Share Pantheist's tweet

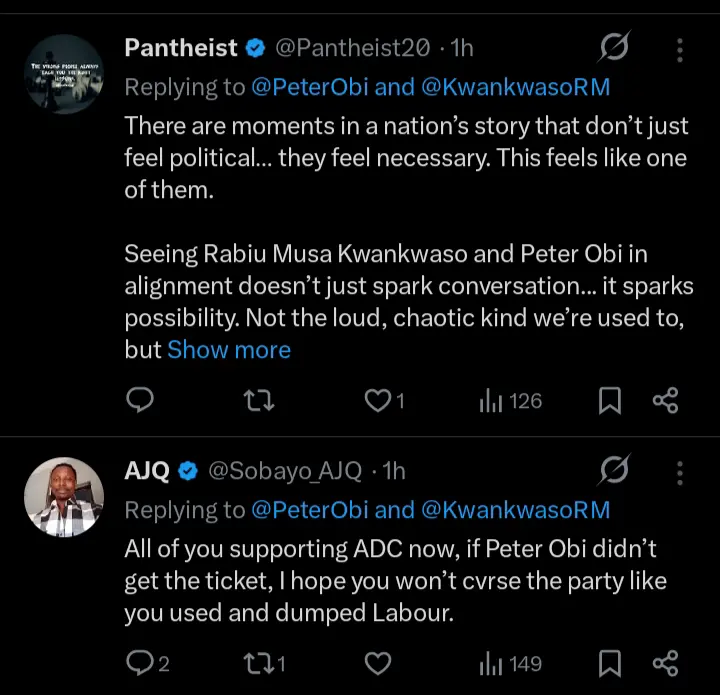665,401
